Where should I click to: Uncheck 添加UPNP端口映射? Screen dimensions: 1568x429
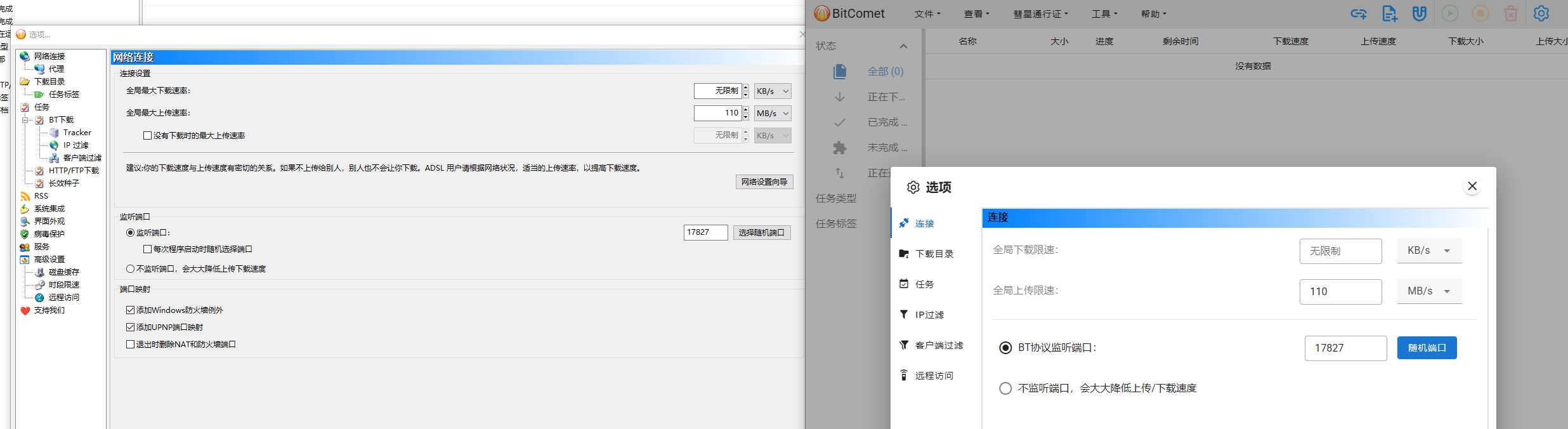(130, 327)
